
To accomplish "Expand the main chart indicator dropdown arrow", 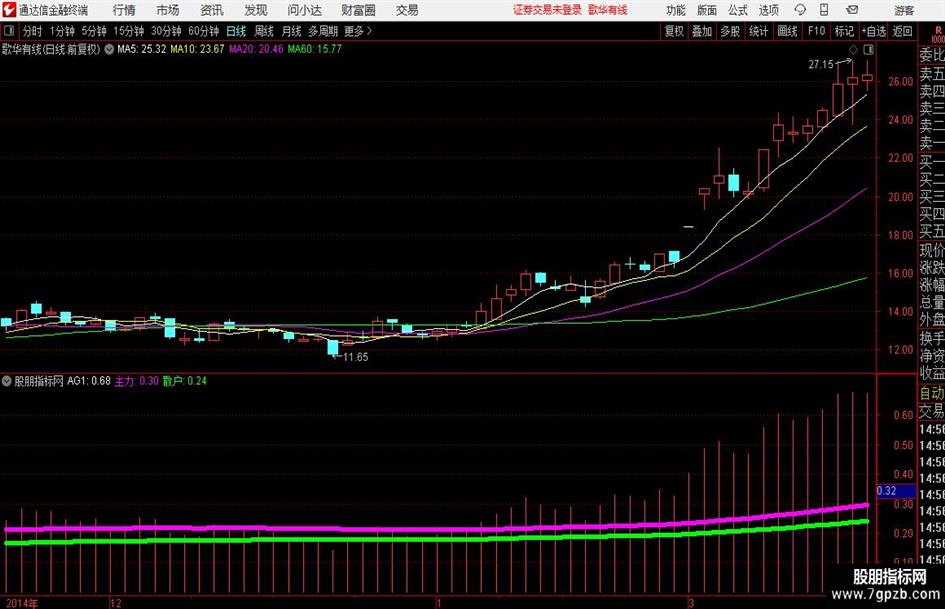I will (x=109, y=49).
